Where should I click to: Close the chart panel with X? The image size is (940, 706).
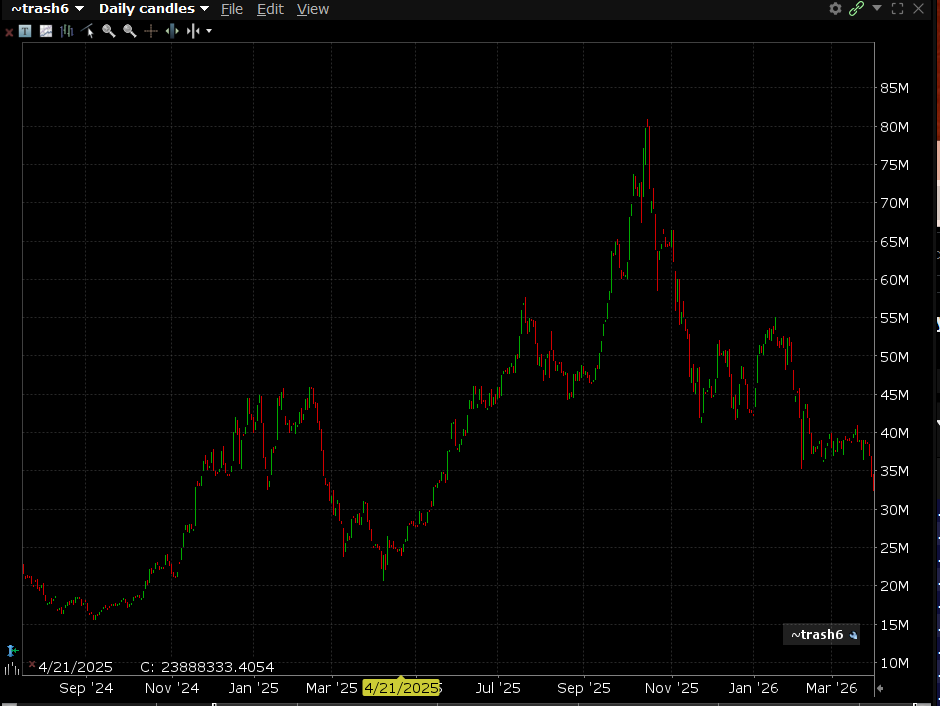coord(918,8)
